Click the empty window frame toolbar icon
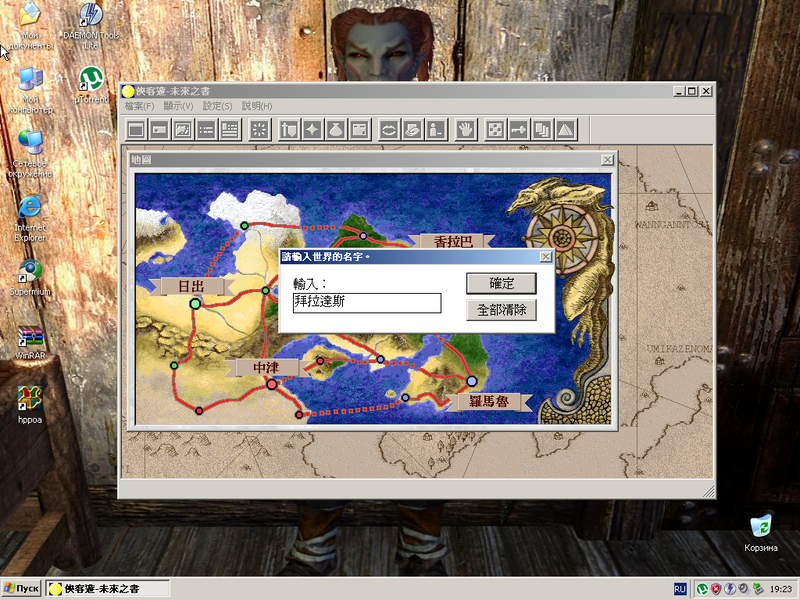Screen dimensions: 800x600 136,130
